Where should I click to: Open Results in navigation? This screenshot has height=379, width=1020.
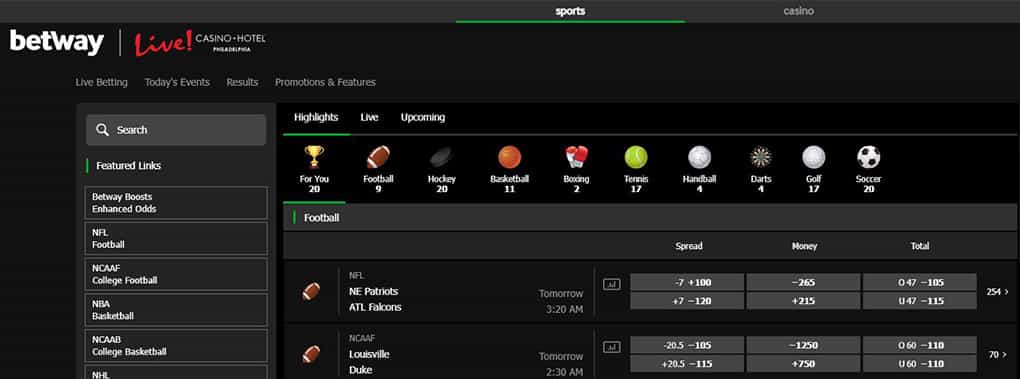pyautogui.click(x=242, y=83)
